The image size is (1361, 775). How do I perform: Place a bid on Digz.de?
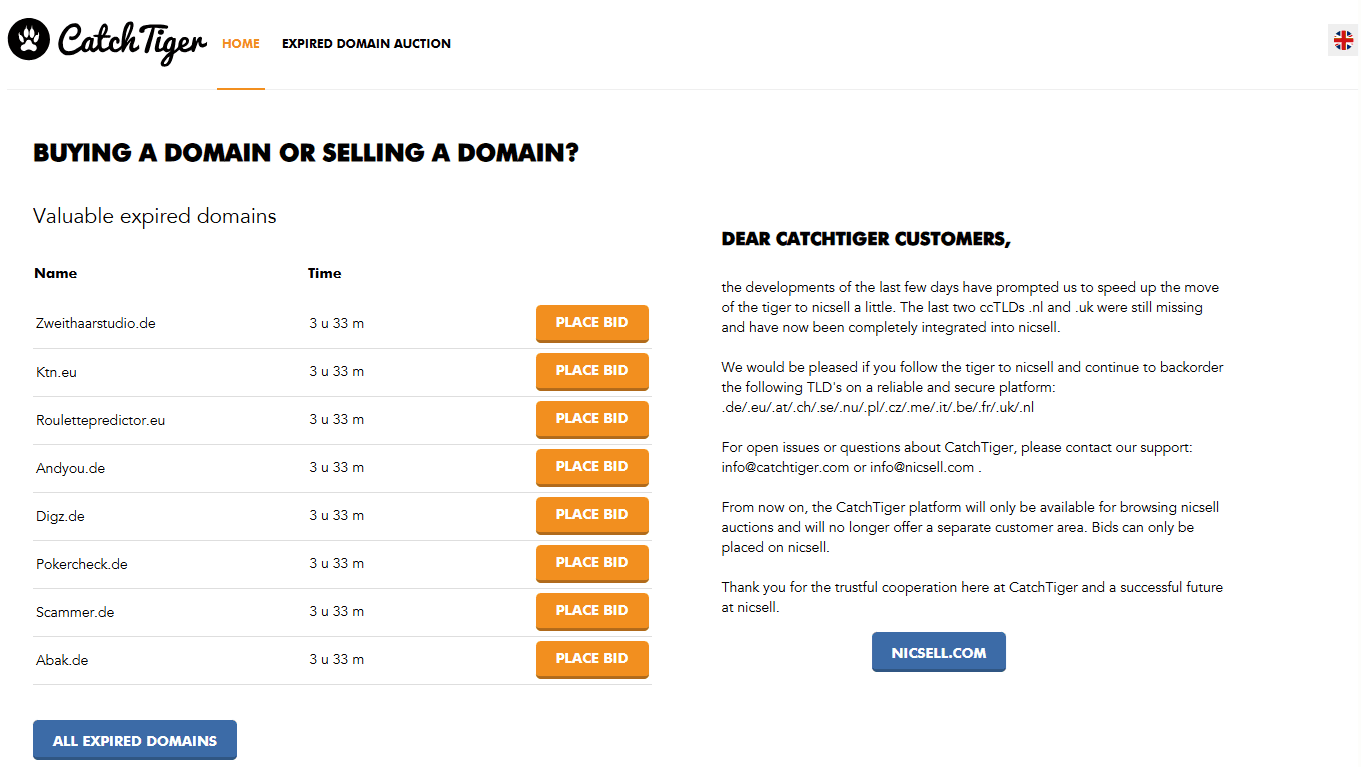[x=592, y=515]
